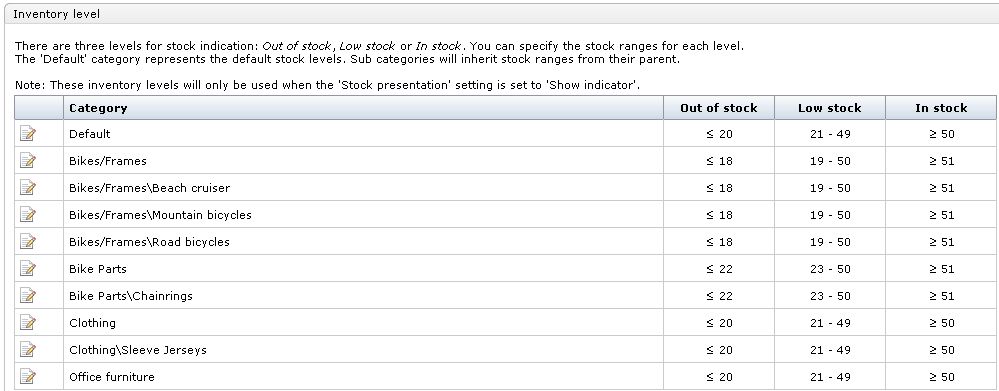Select the Out of stock column header
999x391 pixels.
(x=719, y=108)
